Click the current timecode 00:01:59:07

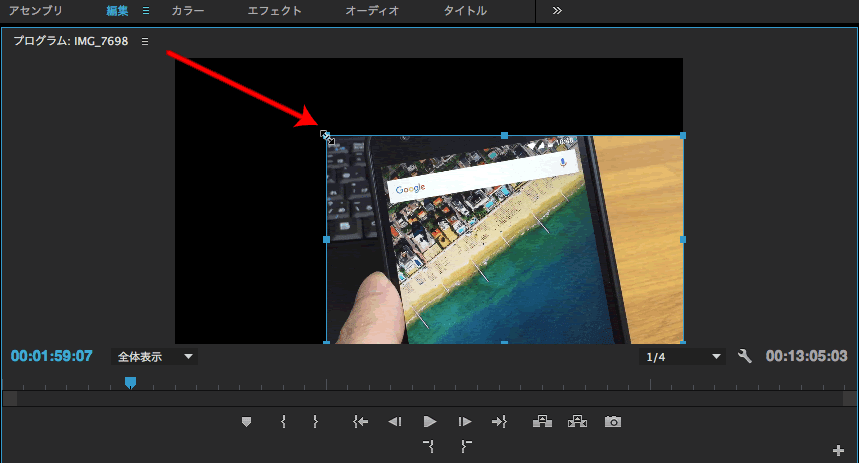[52, 356]
